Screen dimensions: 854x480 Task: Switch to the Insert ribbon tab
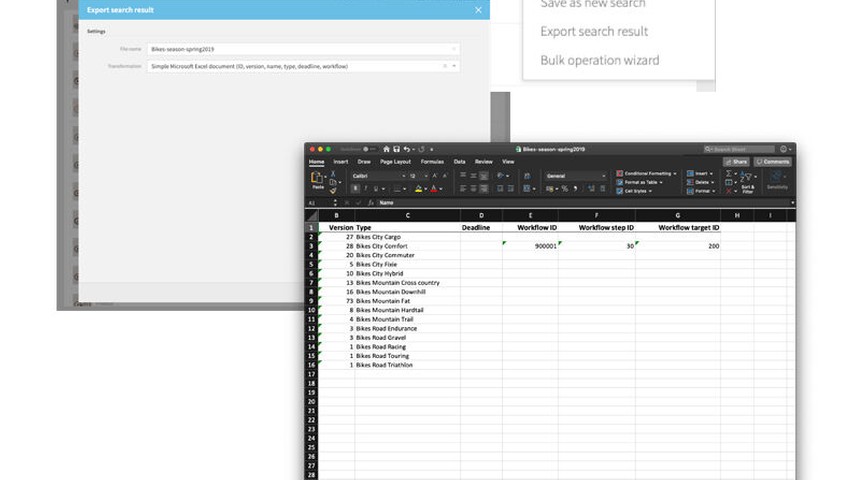[x=340, y=162]
